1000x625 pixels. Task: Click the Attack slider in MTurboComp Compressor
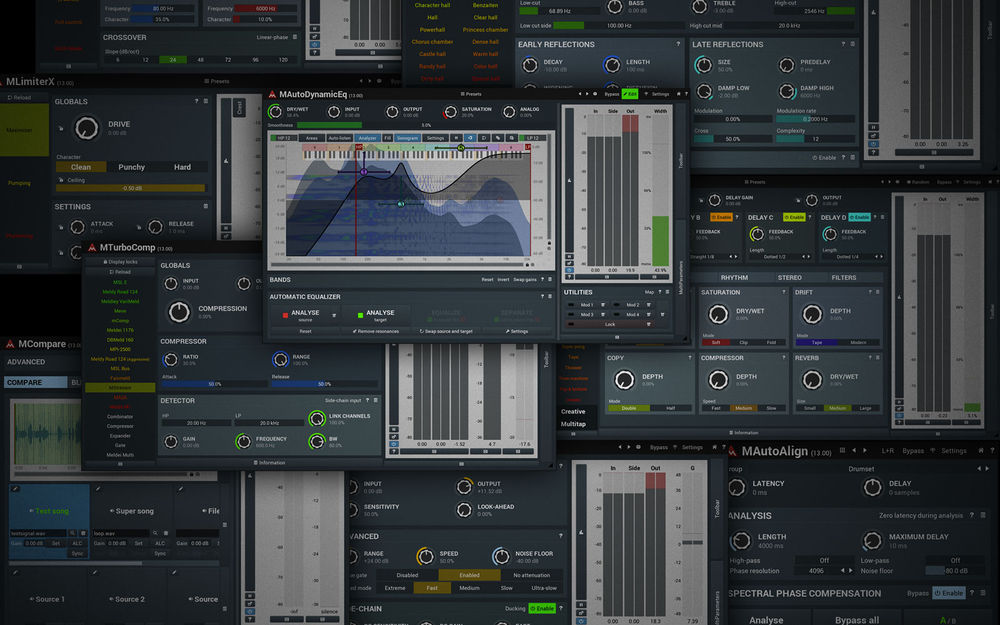pos(214,384)
